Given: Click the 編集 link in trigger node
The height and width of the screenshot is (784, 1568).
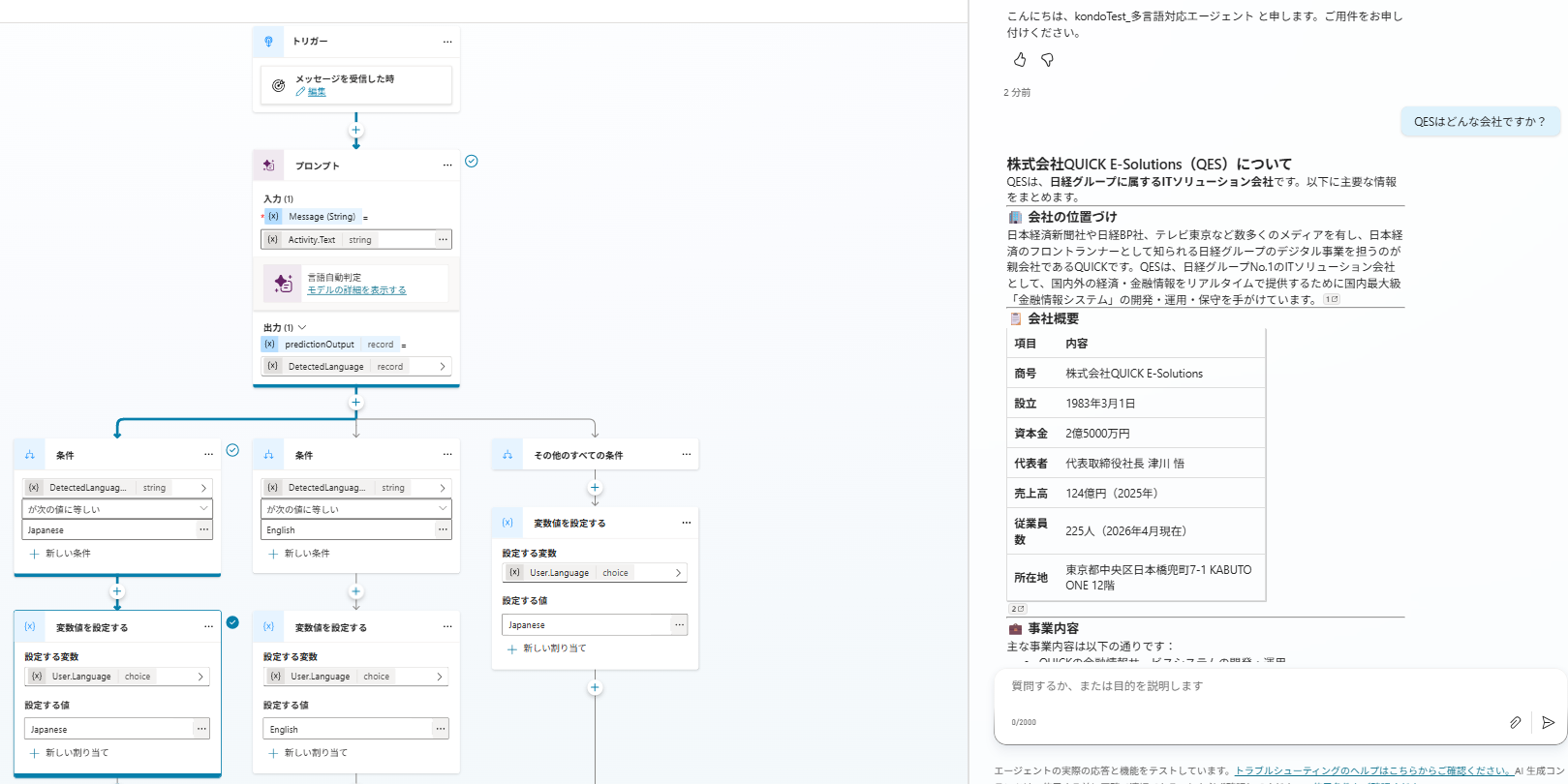Looking at the screenshot, I should [317, 92].
